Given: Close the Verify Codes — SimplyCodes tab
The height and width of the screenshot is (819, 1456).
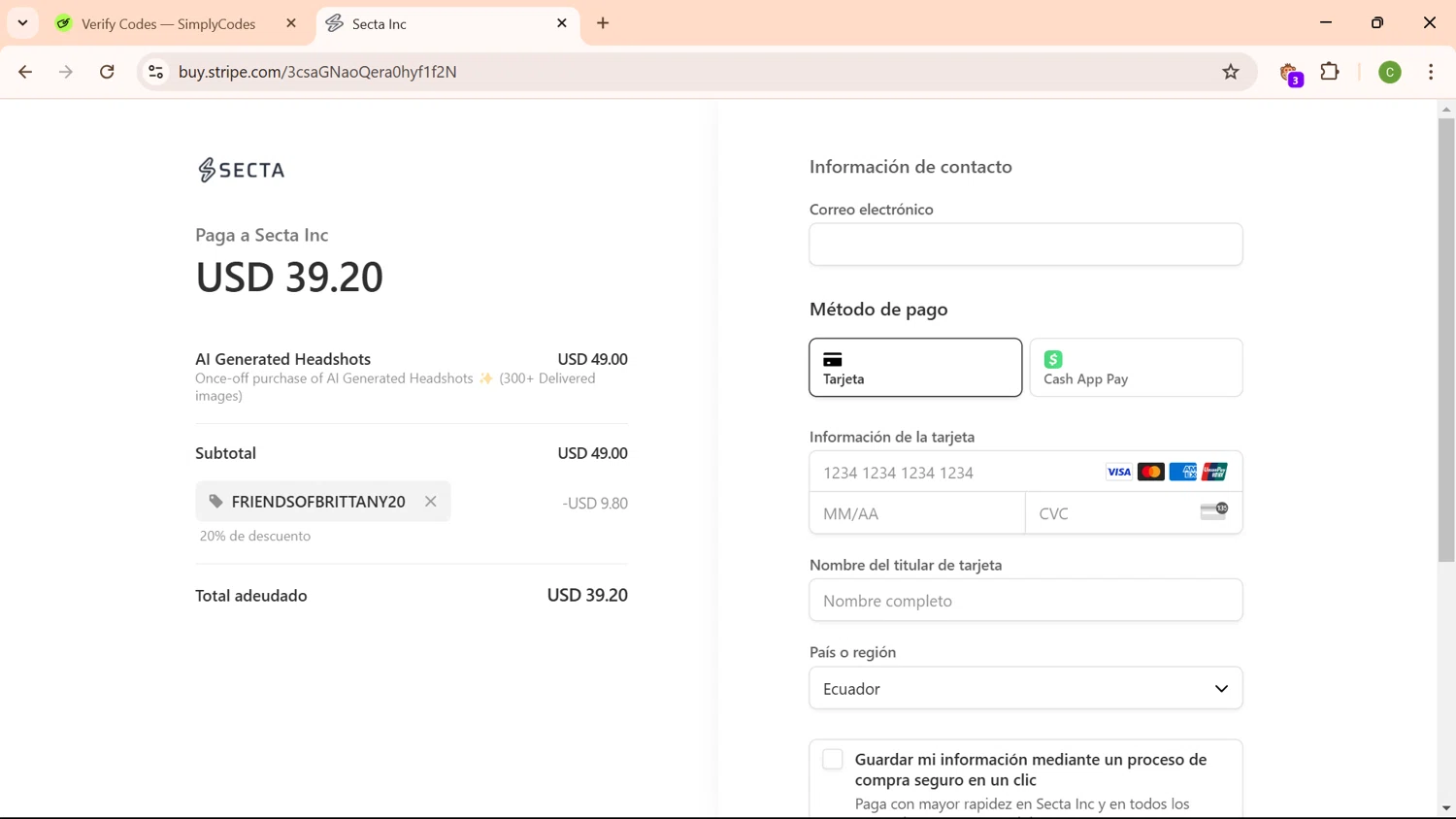Looking at the screenshot, I should pos(291,23).
